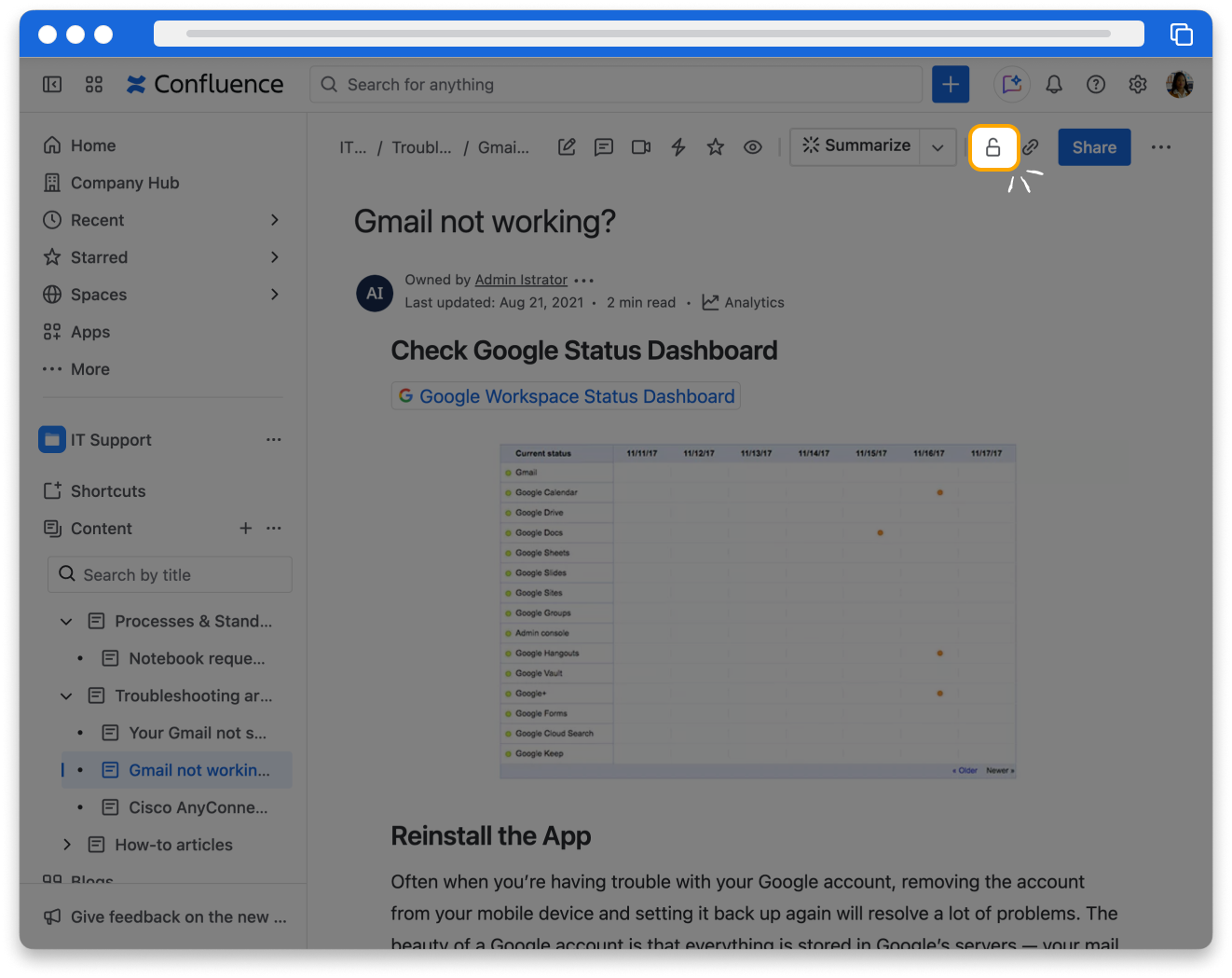Open Troubleshooting ar... page
Screen dimensions: 1232x978
tap(193, 696)
